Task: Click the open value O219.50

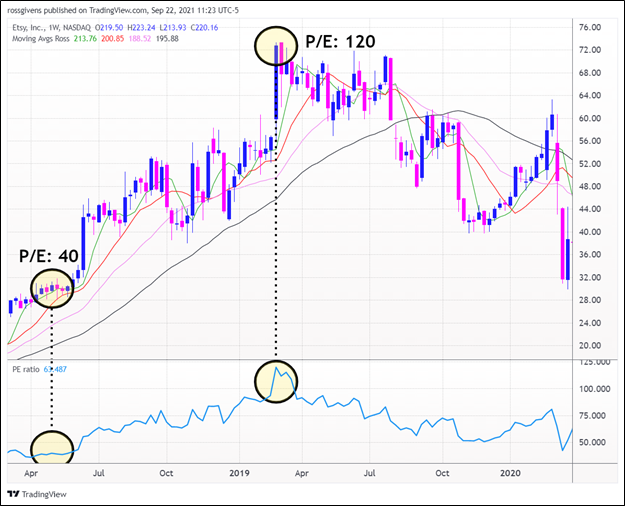Action: pyautogui.click(x=109, y=28)
